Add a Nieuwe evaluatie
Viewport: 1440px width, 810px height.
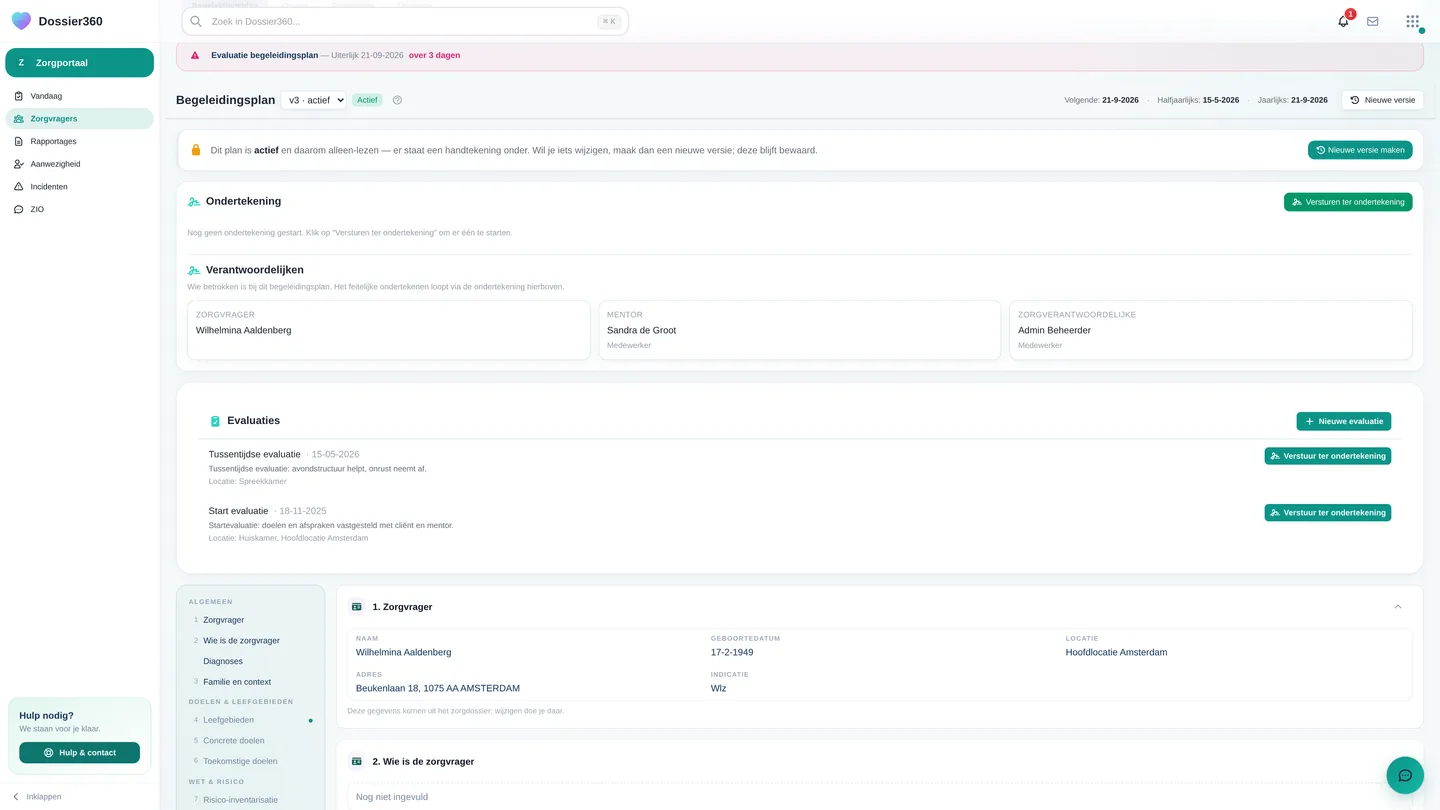point(1343,422)
